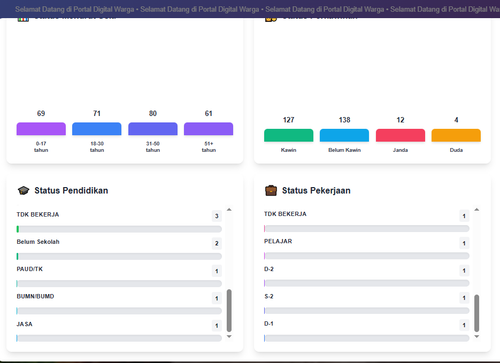
Task: Click the TDK BEKERJA label in Status Pendidikan
Action: click(38, 214)
